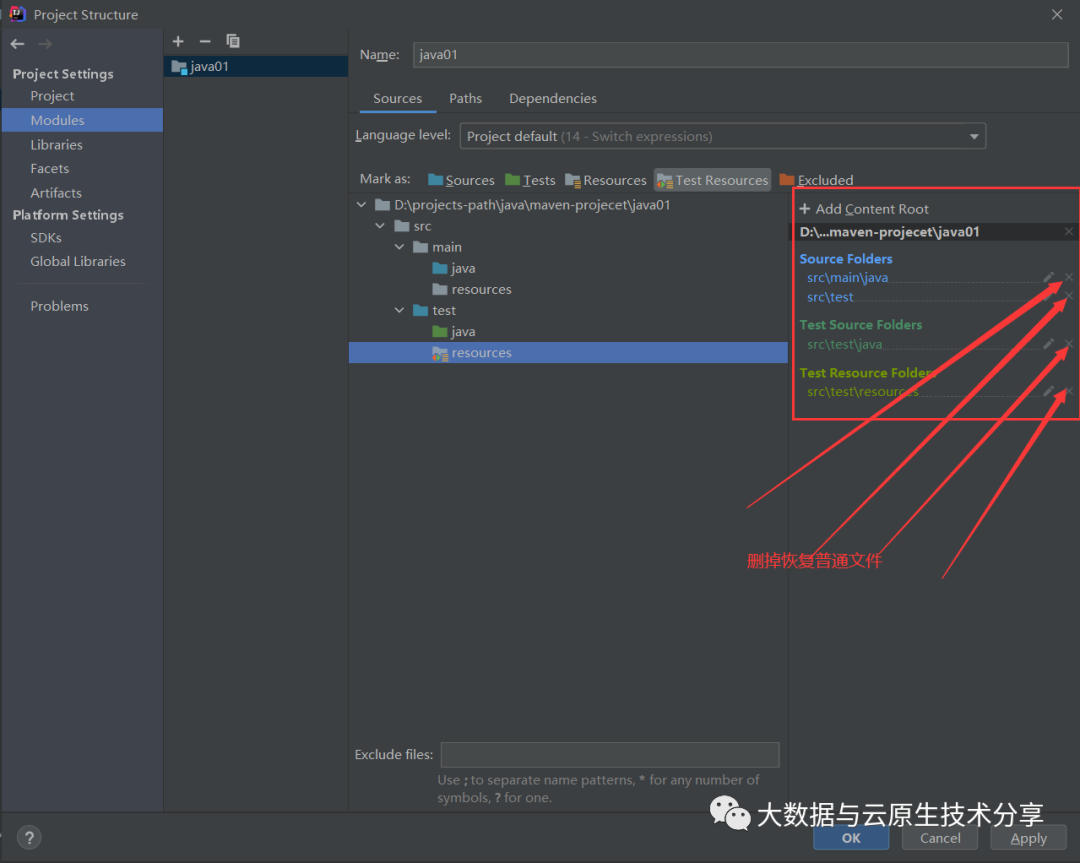Switch to the Sources tab
This screenshot has width=1080, height=863.
point(397,98)
